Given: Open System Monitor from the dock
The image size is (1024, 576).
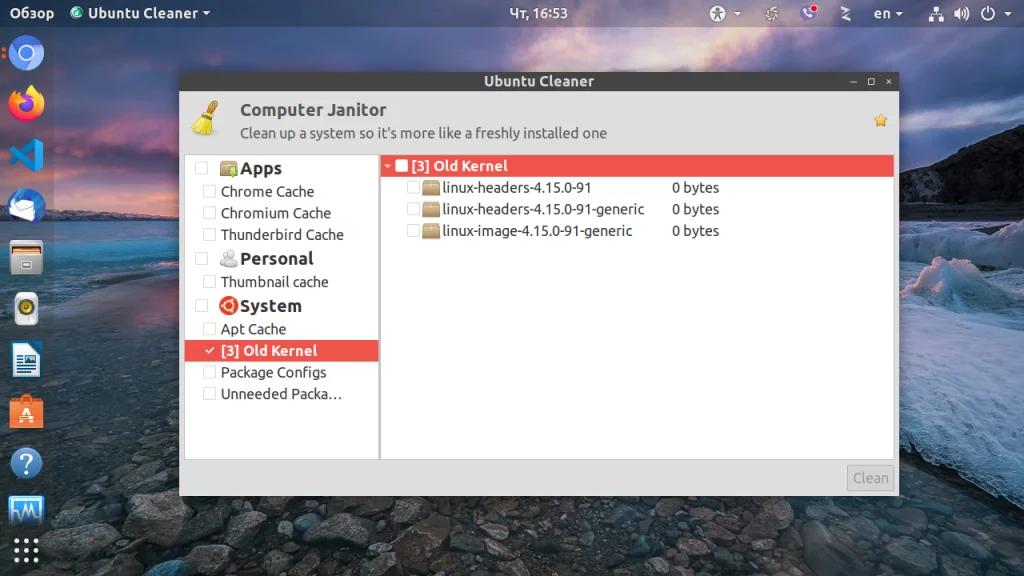Looking at the screenshot, I should 26,510.
